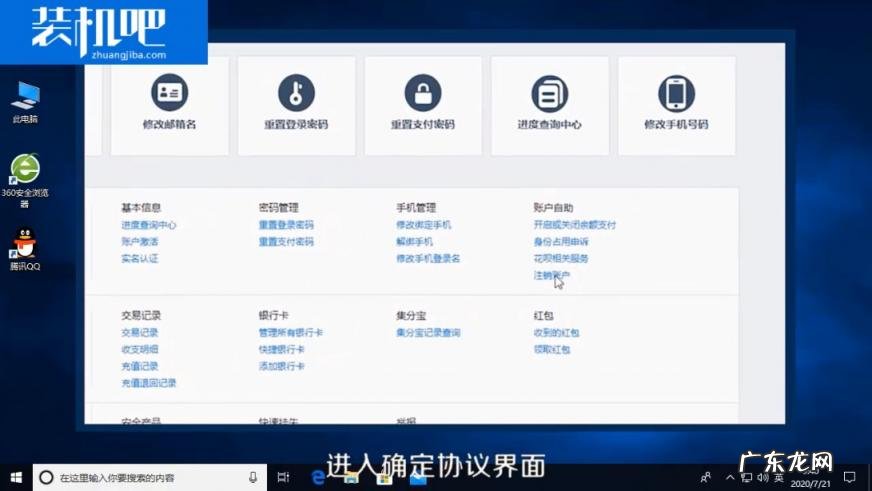Open the People tray icon
872x491 pixels.
(x=706, y=477)
